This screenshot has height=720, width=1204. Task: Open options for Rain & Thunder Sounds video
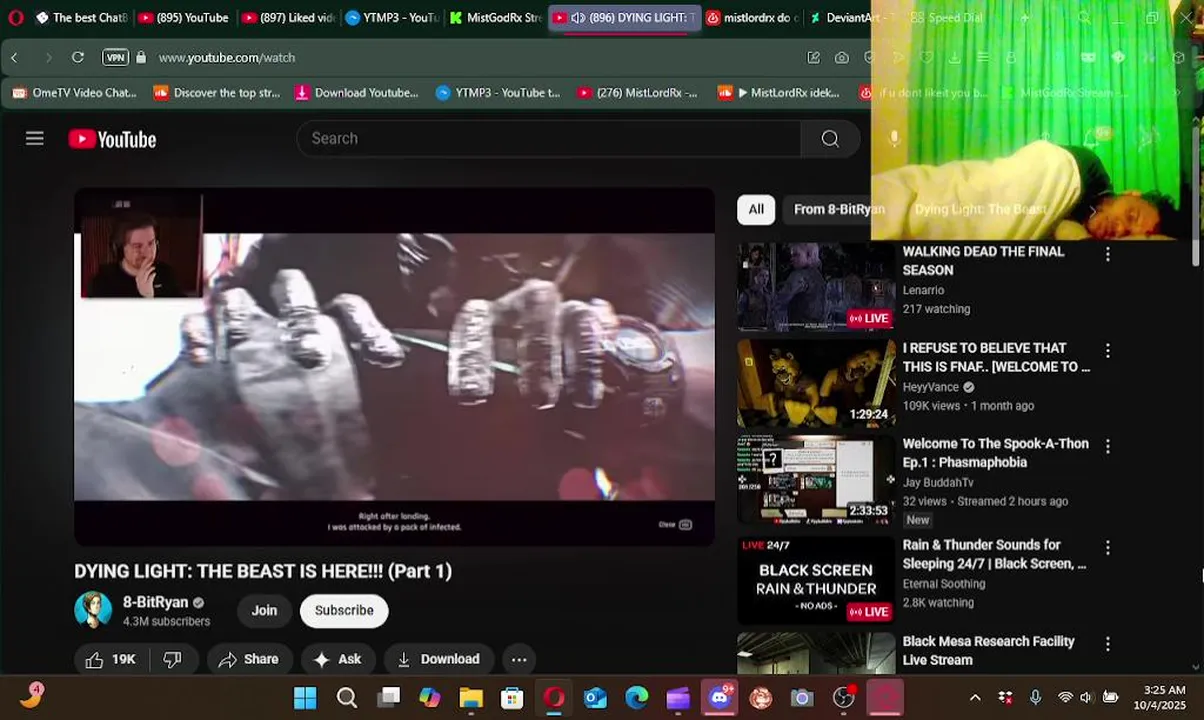point(1107,548)
